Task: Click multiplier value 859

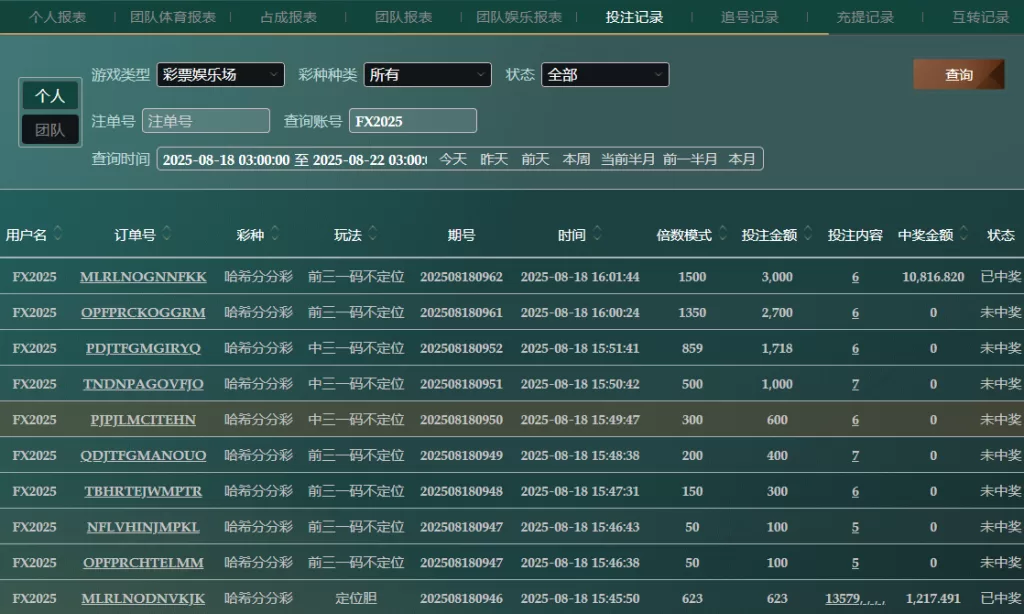Action: click(x=692, y=349)
